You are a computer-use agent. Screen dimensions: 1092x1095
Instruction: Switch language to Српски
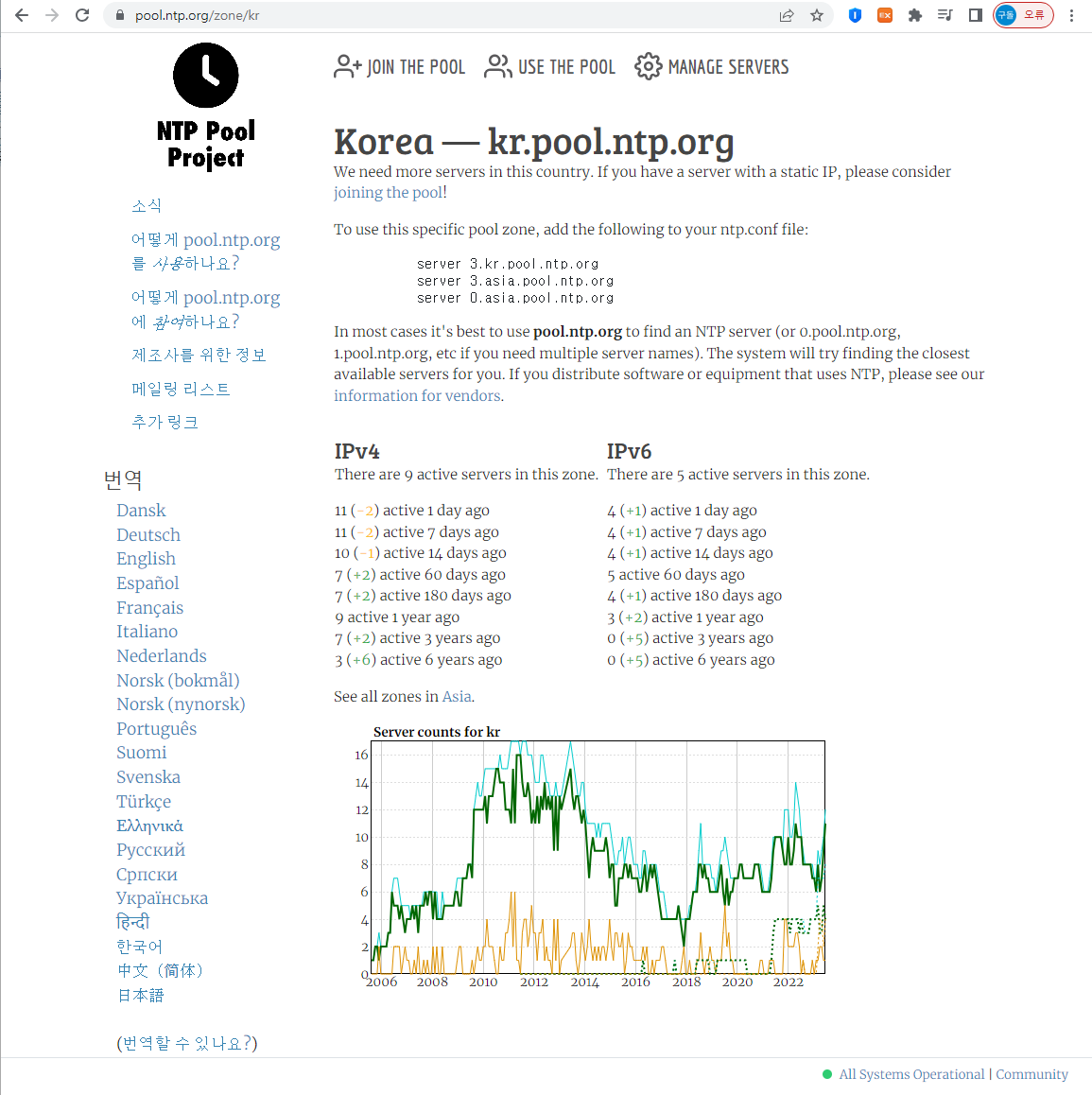click(147, 875)
